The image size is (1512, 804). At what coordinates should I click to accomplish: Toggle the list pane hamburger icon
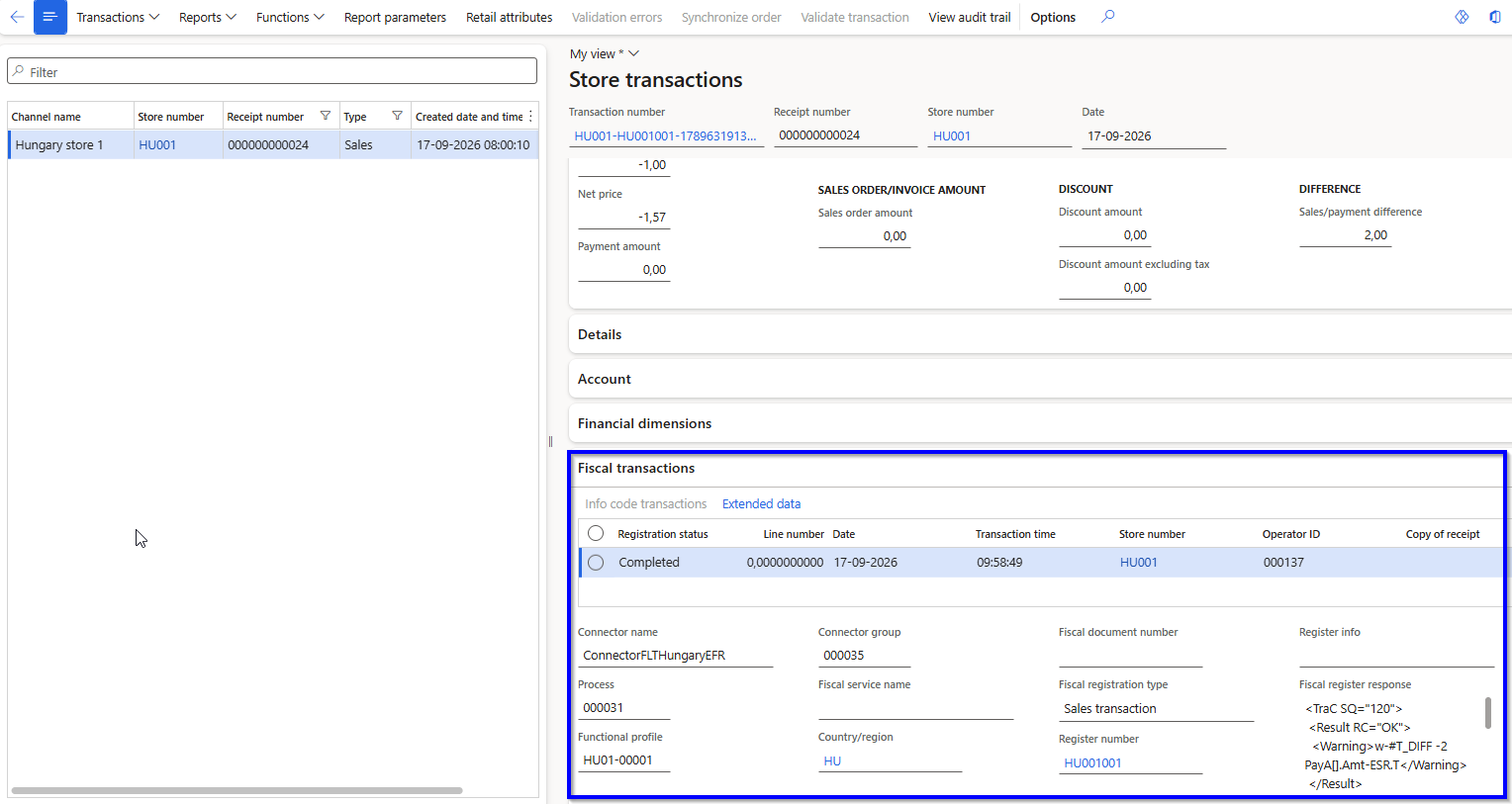click(49, 17)
